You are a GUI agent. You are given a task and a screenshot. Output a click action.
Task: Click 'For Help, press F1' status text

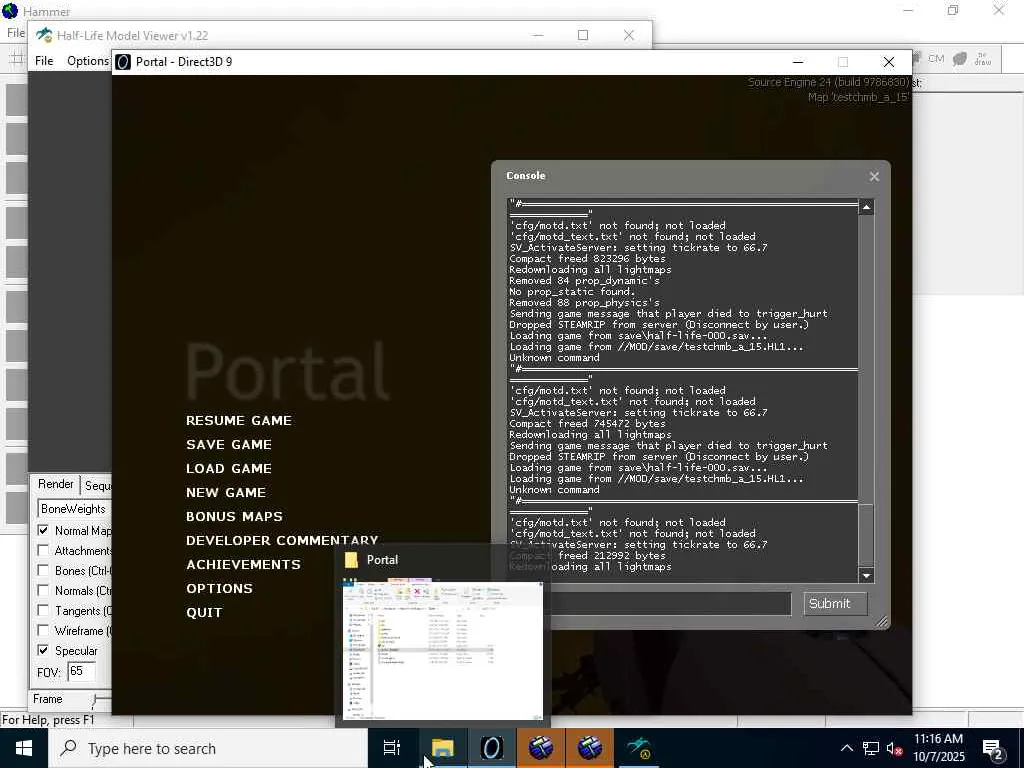(x=48, y=720)
